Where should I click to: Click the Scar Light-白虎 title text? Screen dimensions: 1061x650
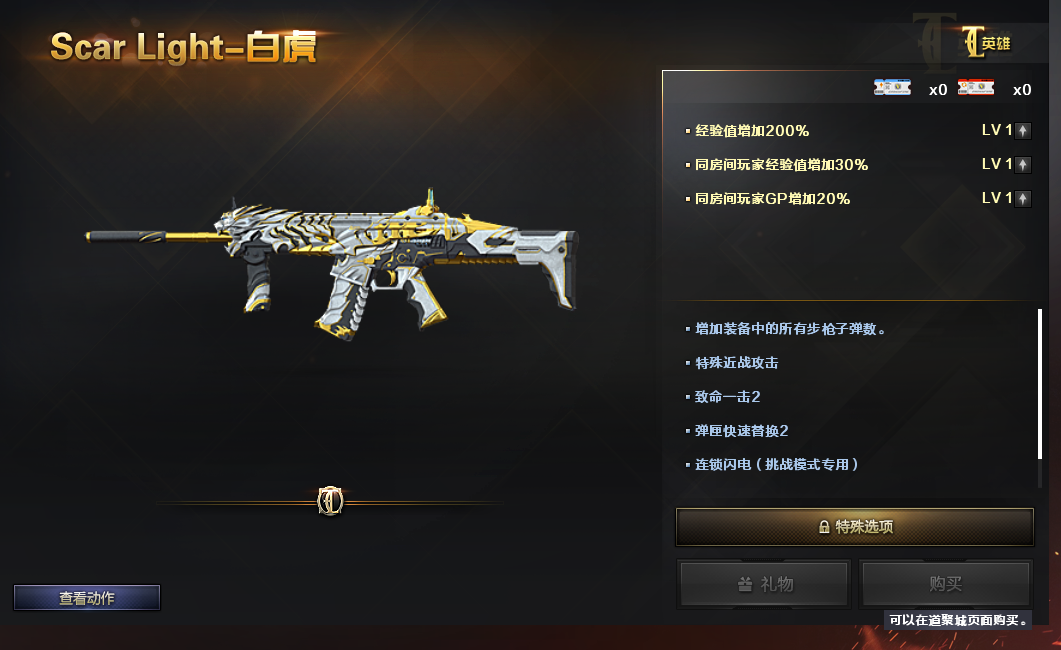pos(184,47)
